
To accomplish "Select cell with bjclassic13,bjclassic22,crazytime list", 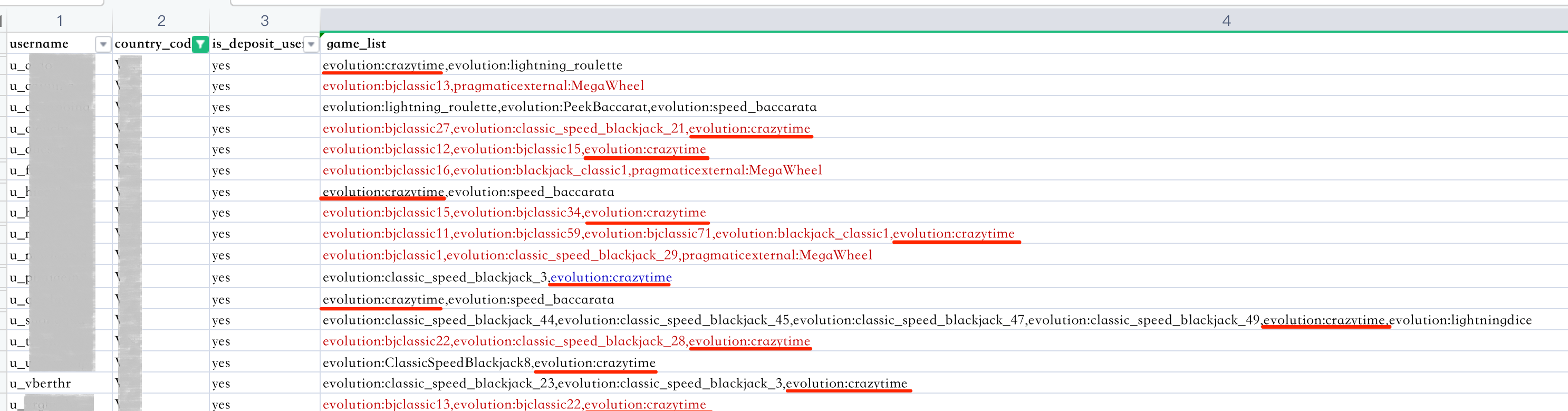I will 944,403.
